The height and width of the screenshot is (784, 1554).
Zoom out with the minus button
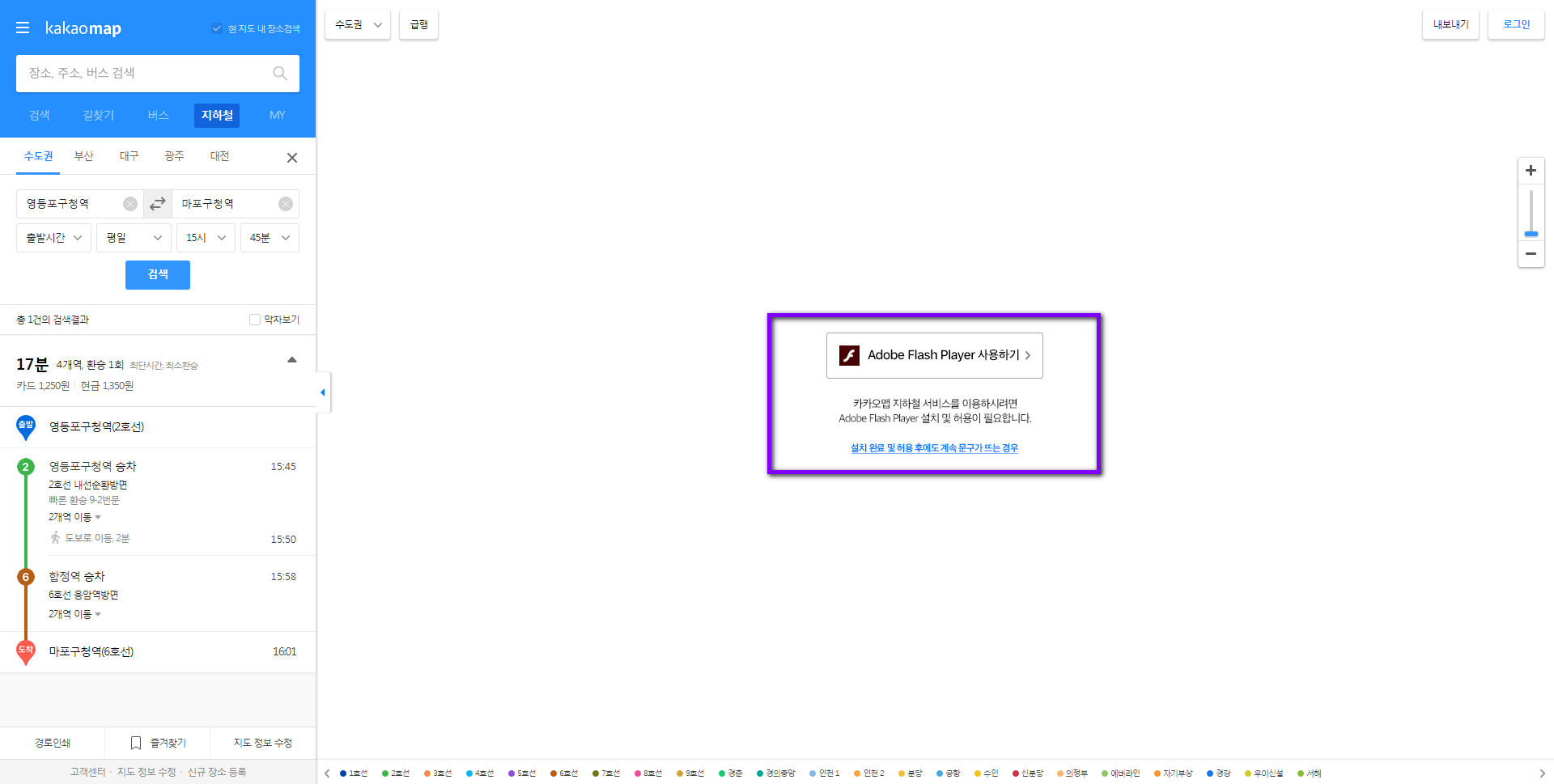(x=1531, y=253)
